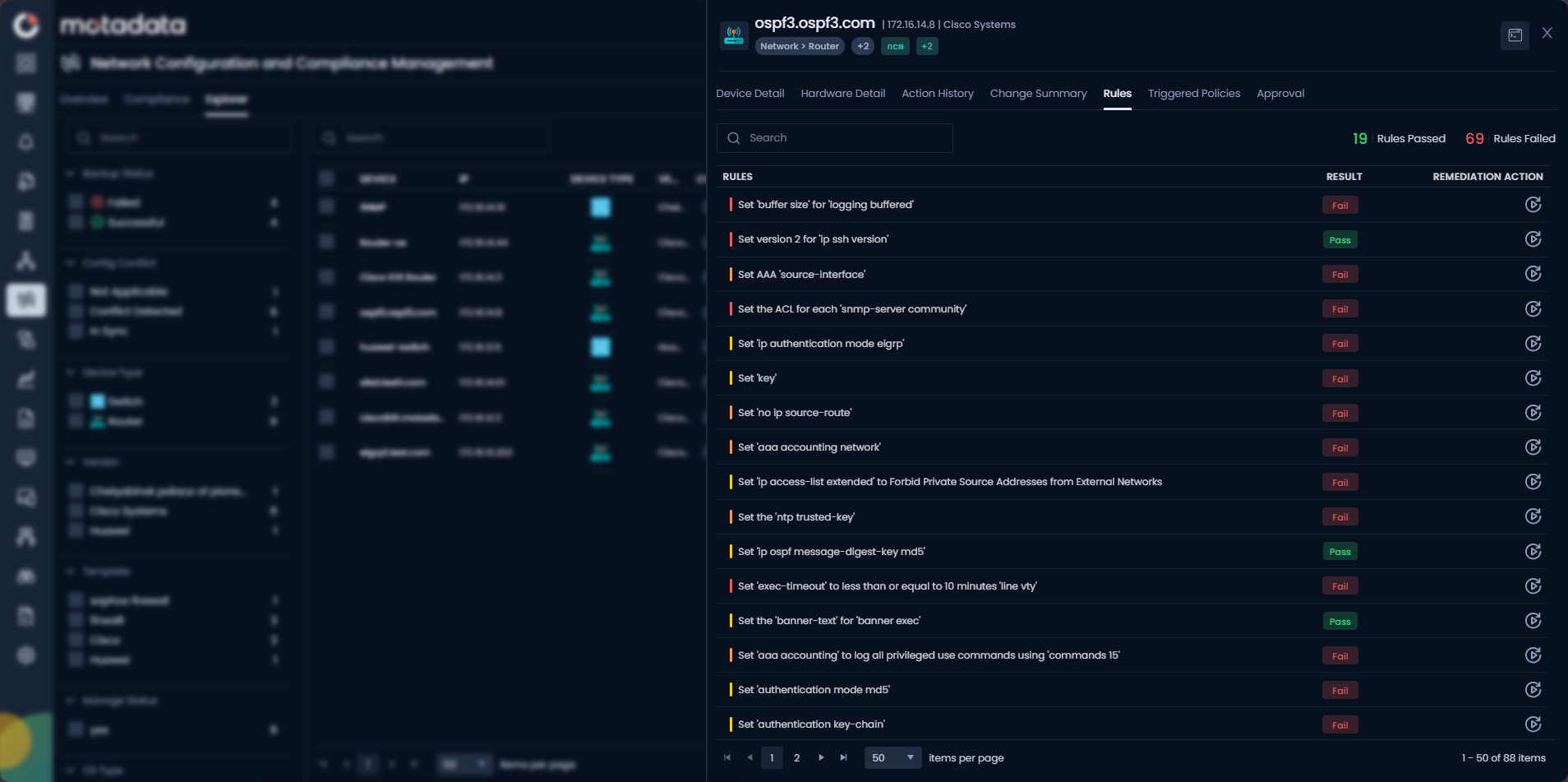This screenshot has height=782, width=1568.
Task: Click rule 'Set 'authentication key-chain''
Action: tap(811, 724)
